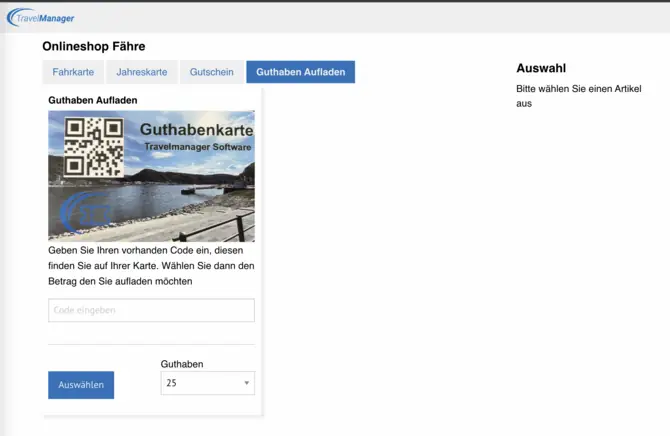Click the bold Guthaben Aufladen panel heading

tap(93, 100)
